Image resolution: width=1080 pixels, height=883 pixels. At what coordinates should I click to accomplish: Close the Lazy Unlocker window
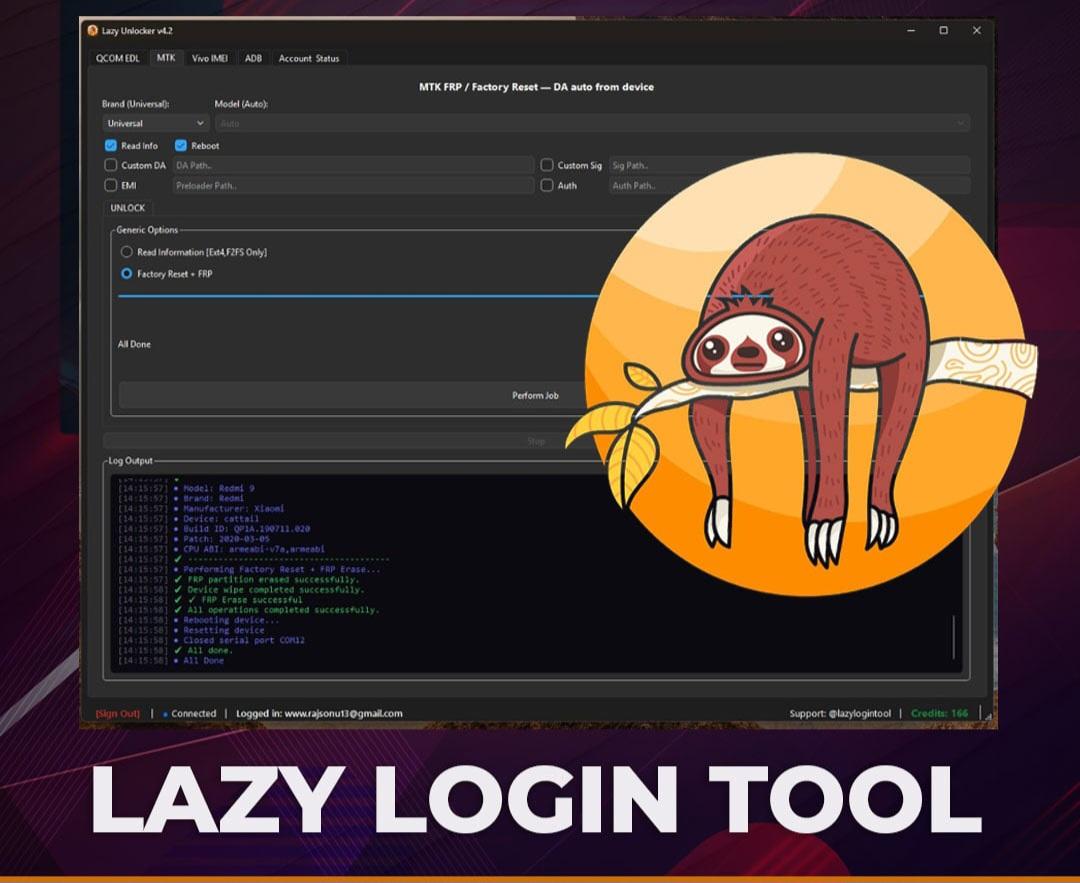point(977,30)
